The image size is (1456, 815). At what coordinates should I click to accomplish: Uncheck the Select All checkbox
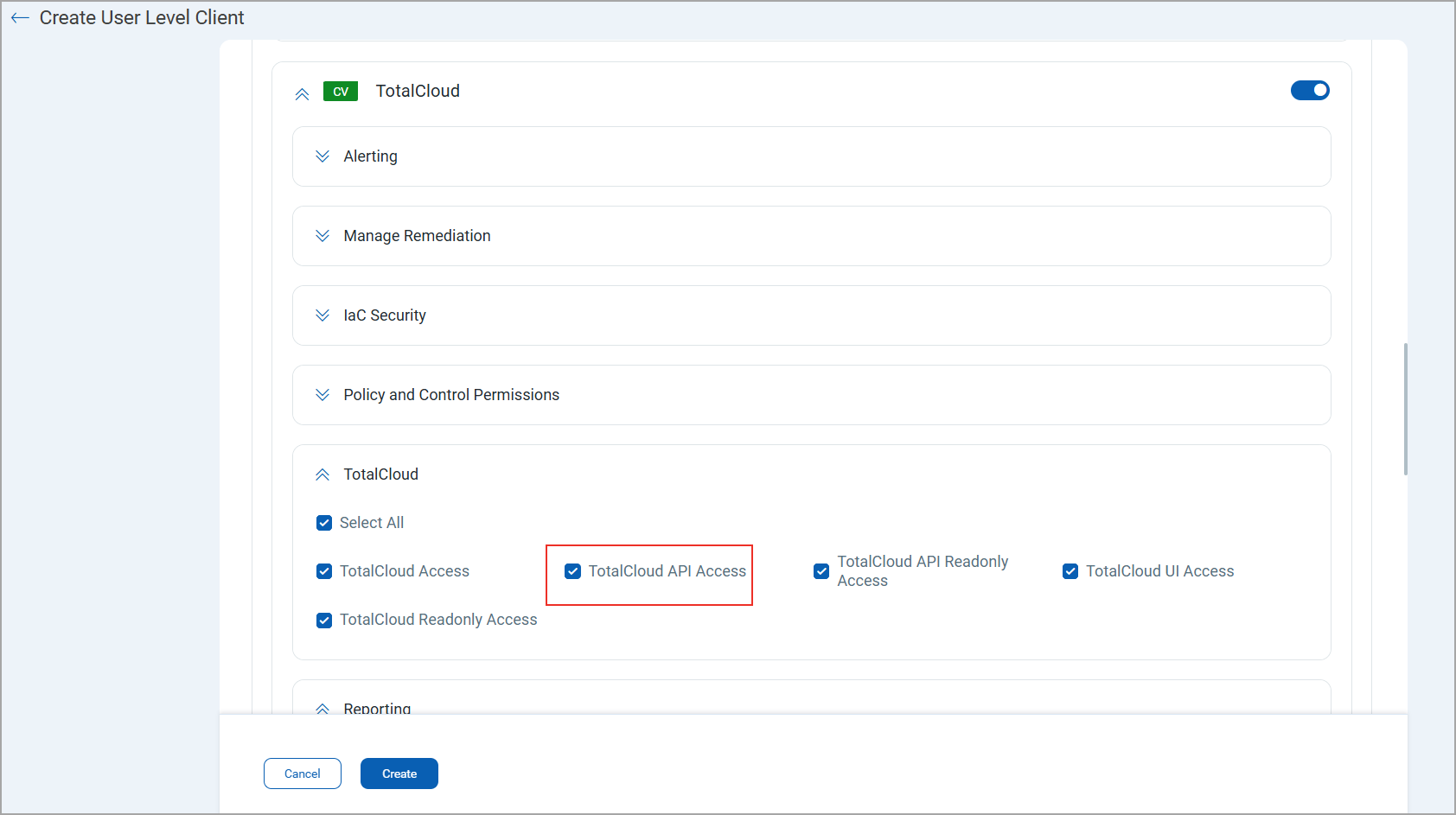(x=324, y=523)
